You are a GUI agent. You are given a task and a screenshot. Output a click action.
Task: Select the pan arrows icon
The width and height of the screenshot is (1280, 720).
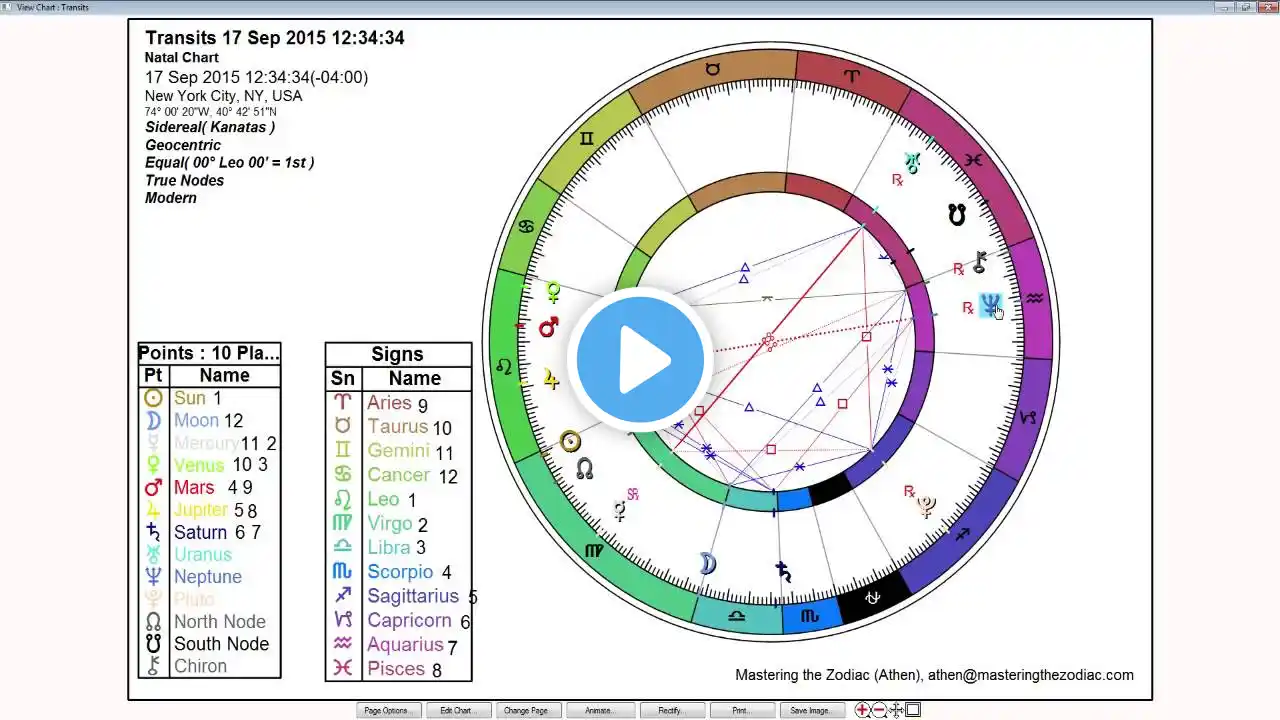point(896,710)
